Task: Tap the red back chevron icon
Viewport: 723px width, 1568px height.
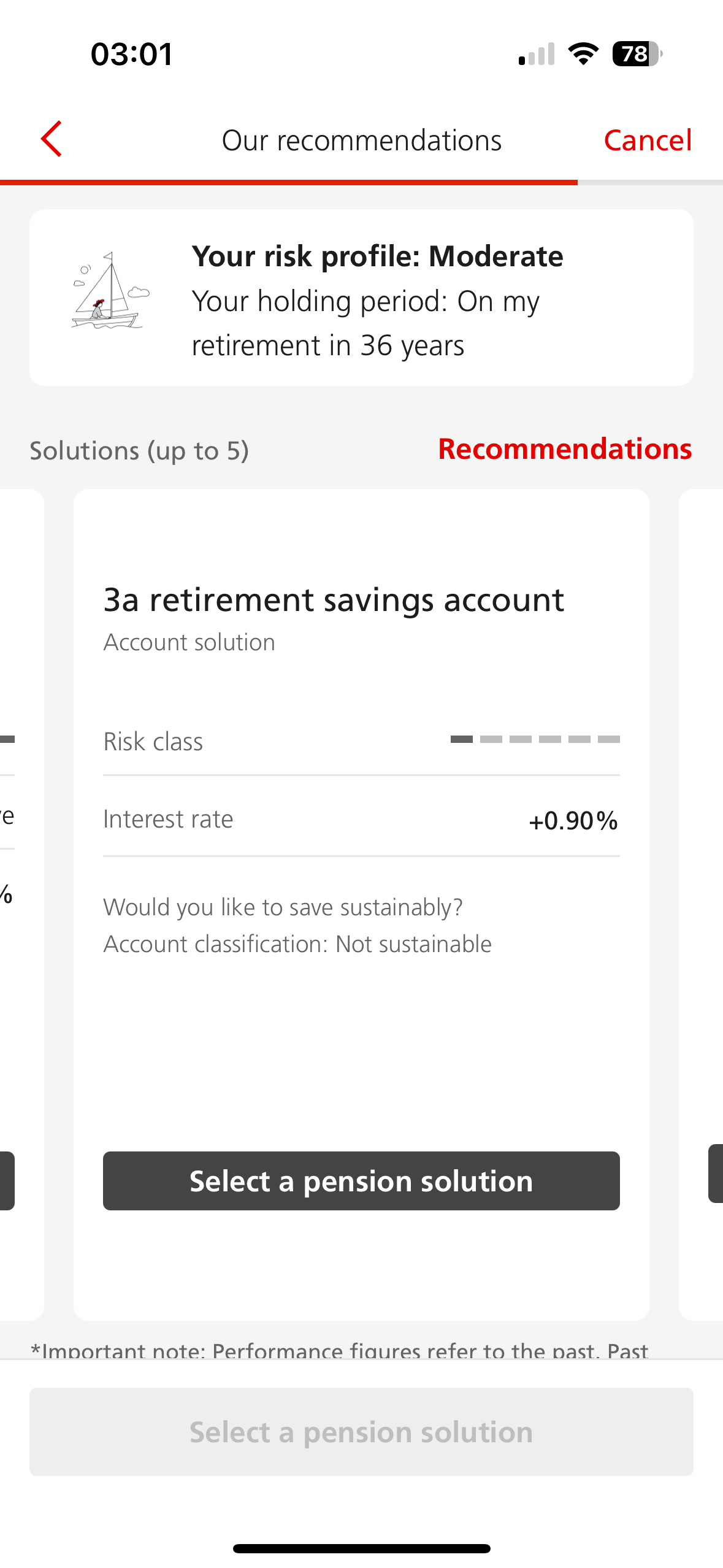Action: pyautogui.click(x=52, y=139)
